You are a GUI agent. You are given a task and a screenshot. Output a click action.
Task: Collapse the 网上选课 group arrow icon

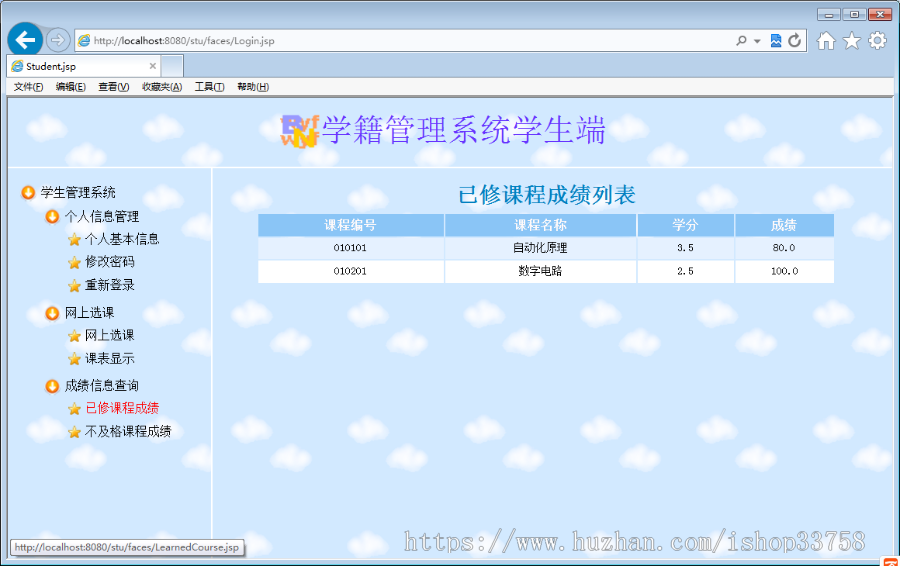[52, 313]
